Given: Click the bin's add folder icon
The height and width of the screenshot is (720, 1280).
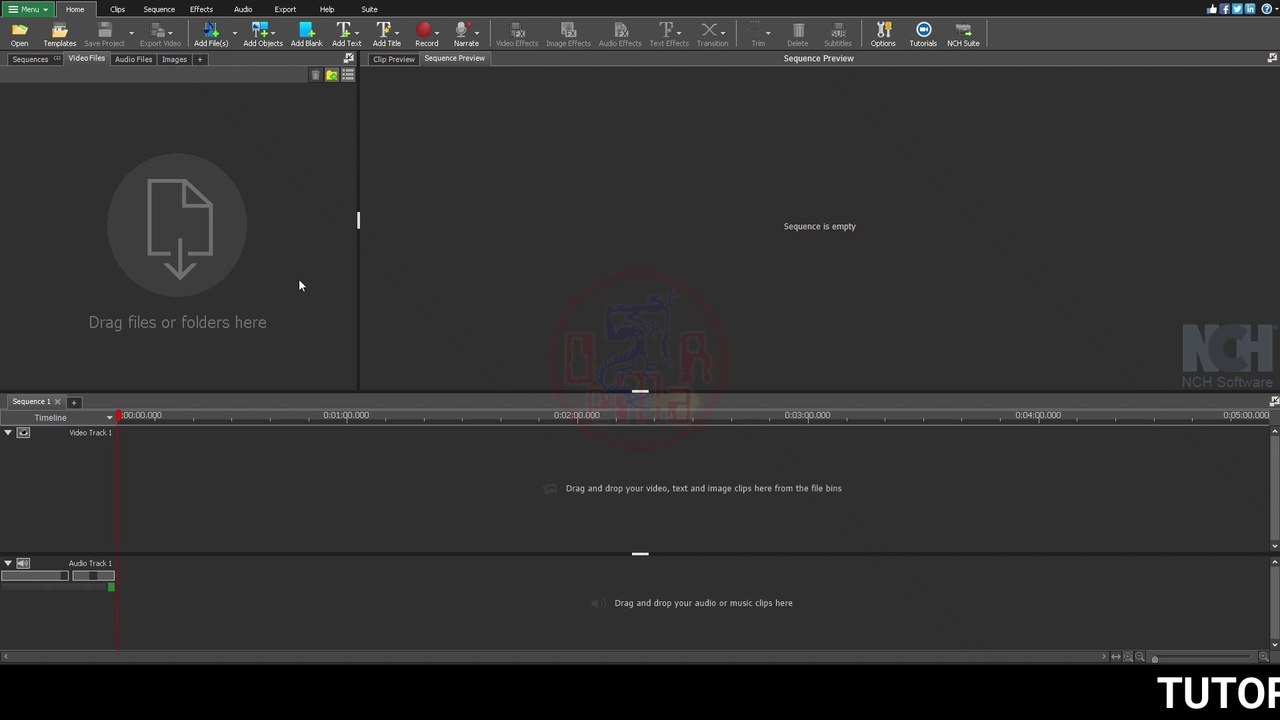Looking at the screenshot, I should 332,75.
